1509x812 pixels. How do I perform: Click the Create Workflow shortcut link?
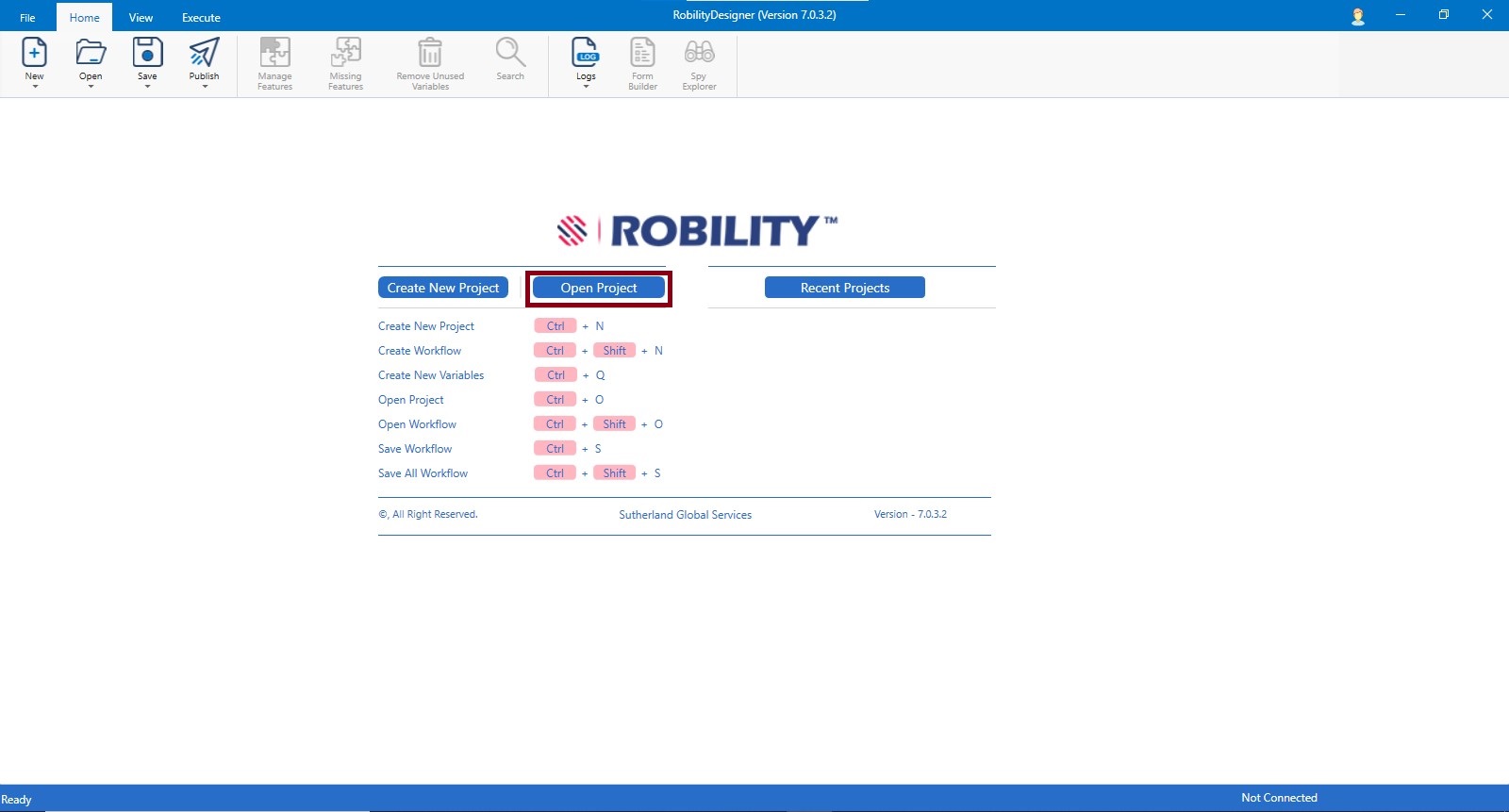[420, 351]
